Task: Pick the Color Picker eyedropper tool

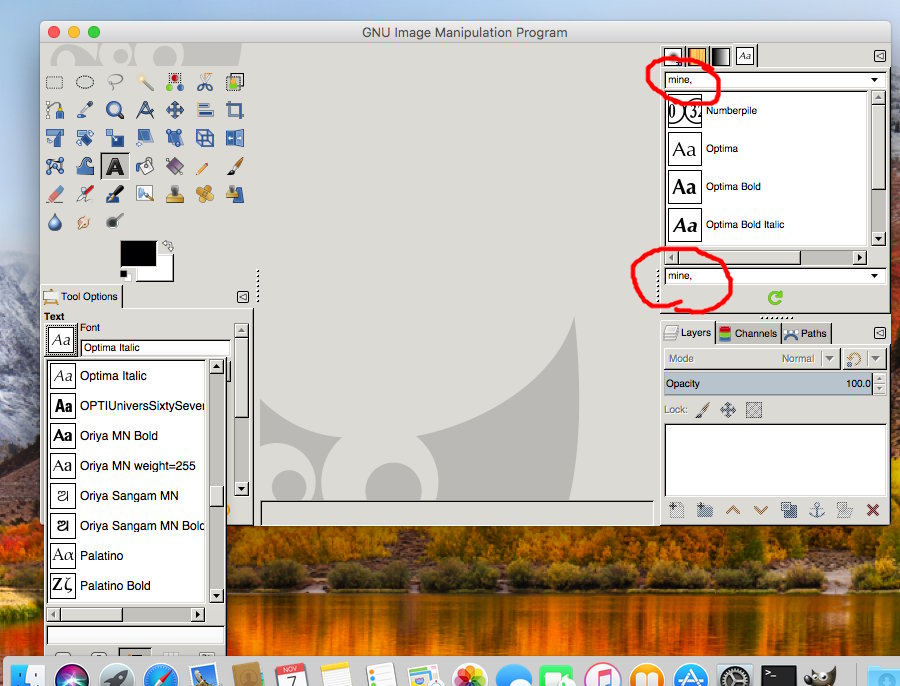Action: tap(85, 110)
